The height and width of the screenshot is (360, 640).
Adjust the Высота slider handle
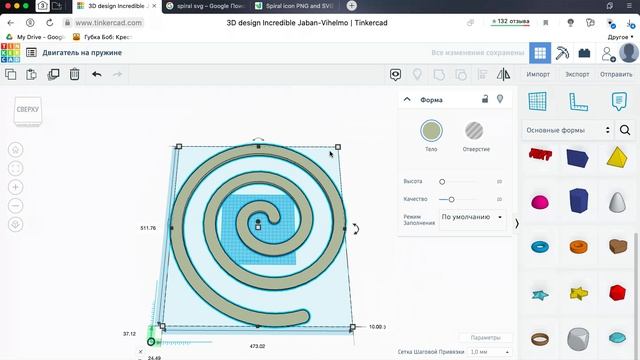(442, 182)
